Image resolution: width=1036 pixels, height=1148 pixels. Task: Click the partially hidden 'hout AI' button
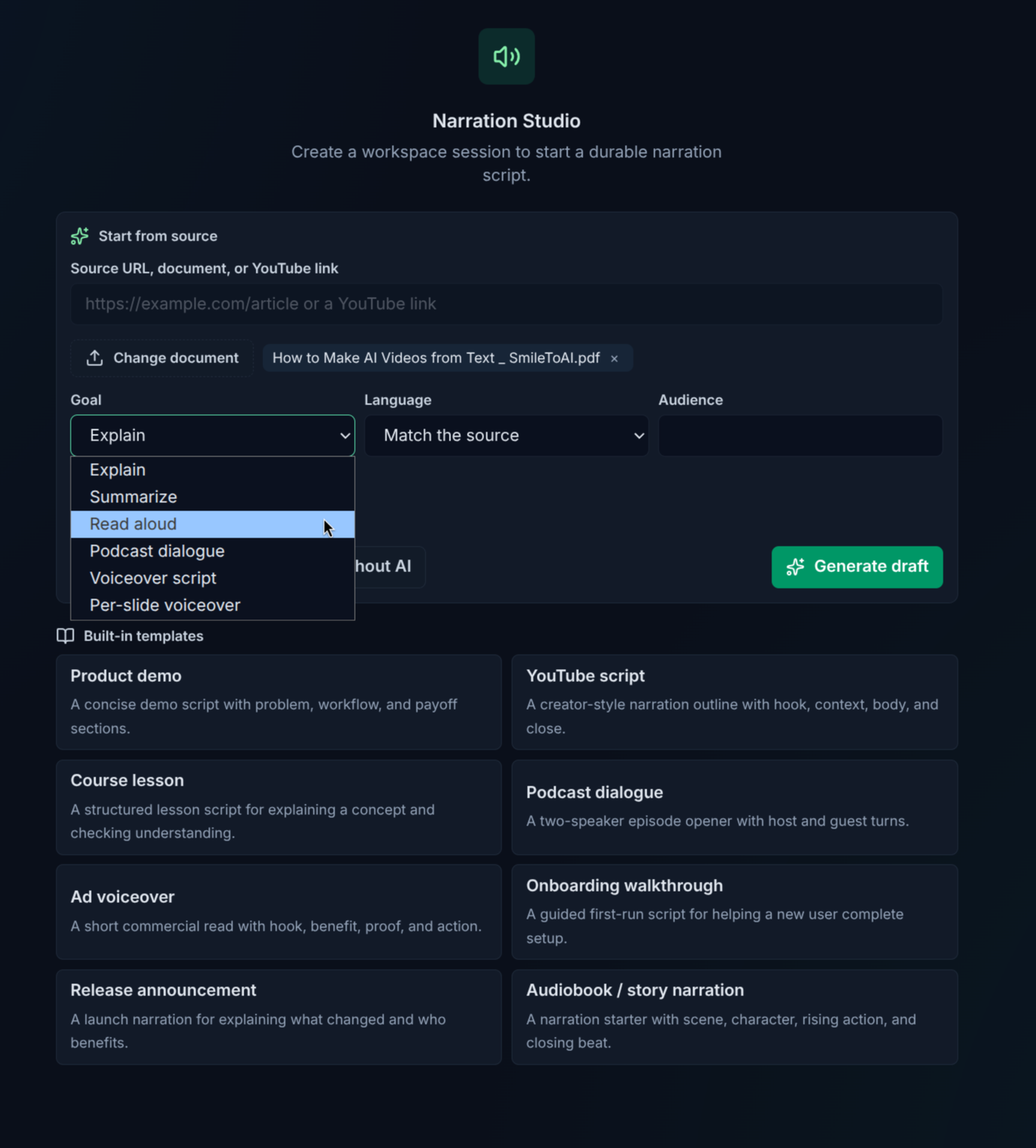(389, 567)
